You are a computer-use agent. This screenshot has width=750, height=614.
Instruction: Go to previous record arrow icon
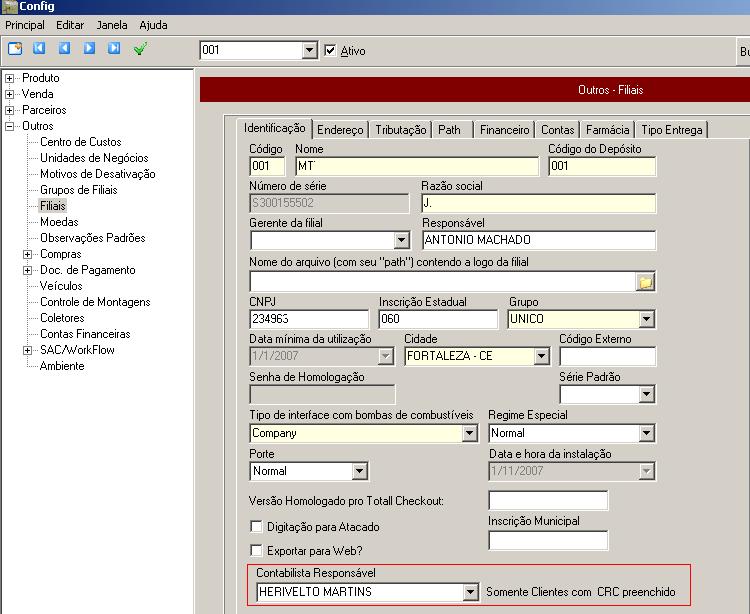tap(64, 48)
